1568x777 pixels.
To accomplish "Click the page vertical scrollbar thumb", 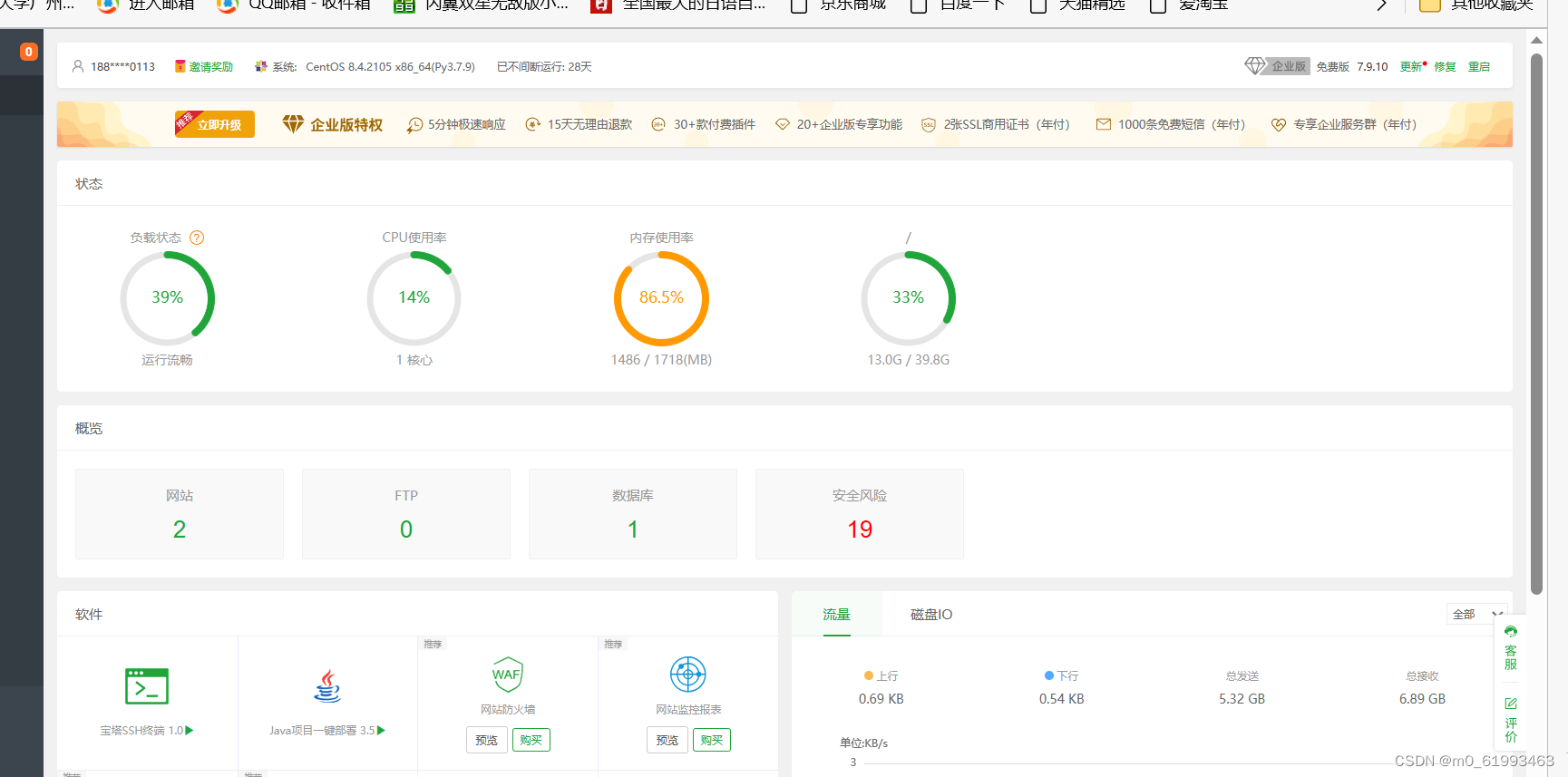I will point(1536,324).
